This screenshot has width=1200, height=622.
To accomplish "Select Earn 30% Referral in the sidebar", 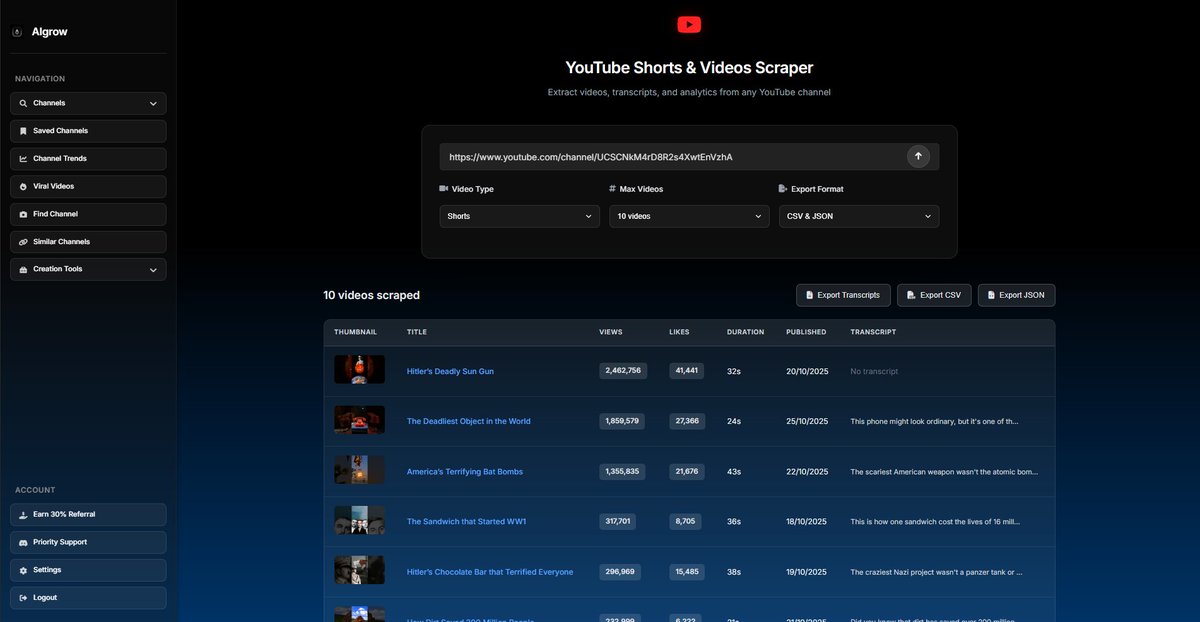I will [x=70, y=513].
